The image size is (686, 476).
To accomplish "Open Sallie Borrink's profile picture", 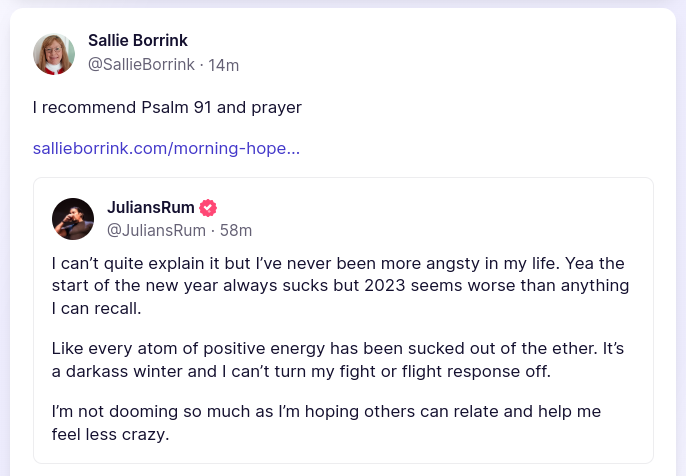I will (54, 54).
